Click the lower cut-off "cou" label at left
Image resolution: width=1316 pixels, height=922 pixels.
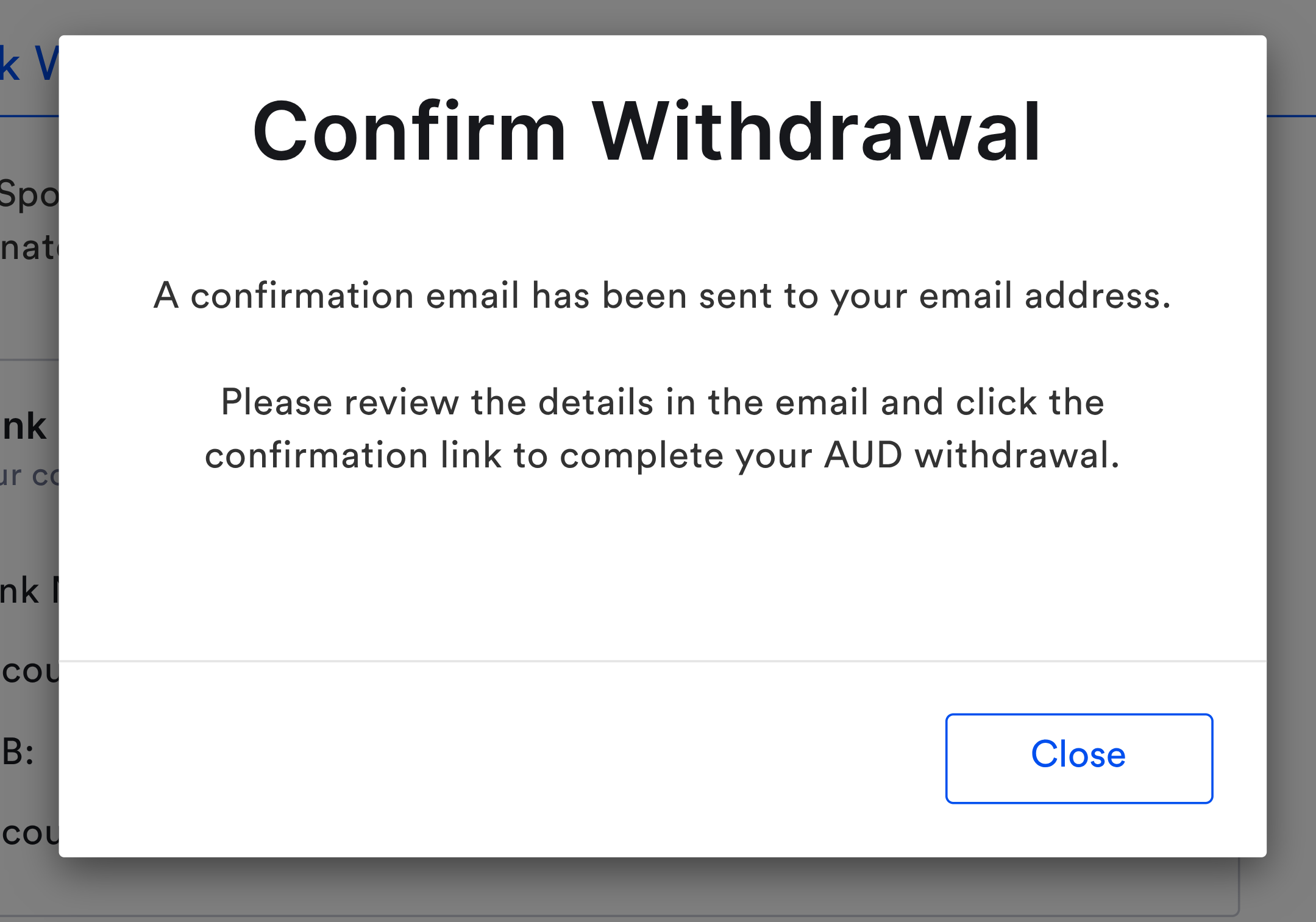pos(29,834)
